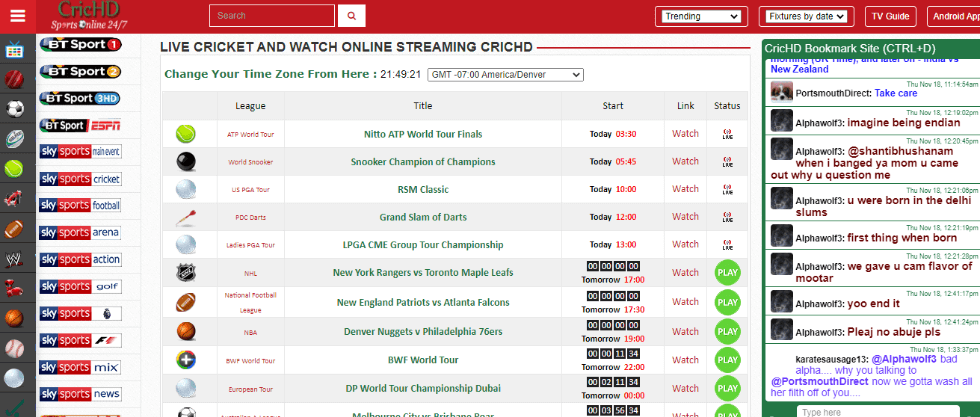This screenshot has width=980, height=417.
Task: Click the World Snooker league label
Action: (250, 162)
